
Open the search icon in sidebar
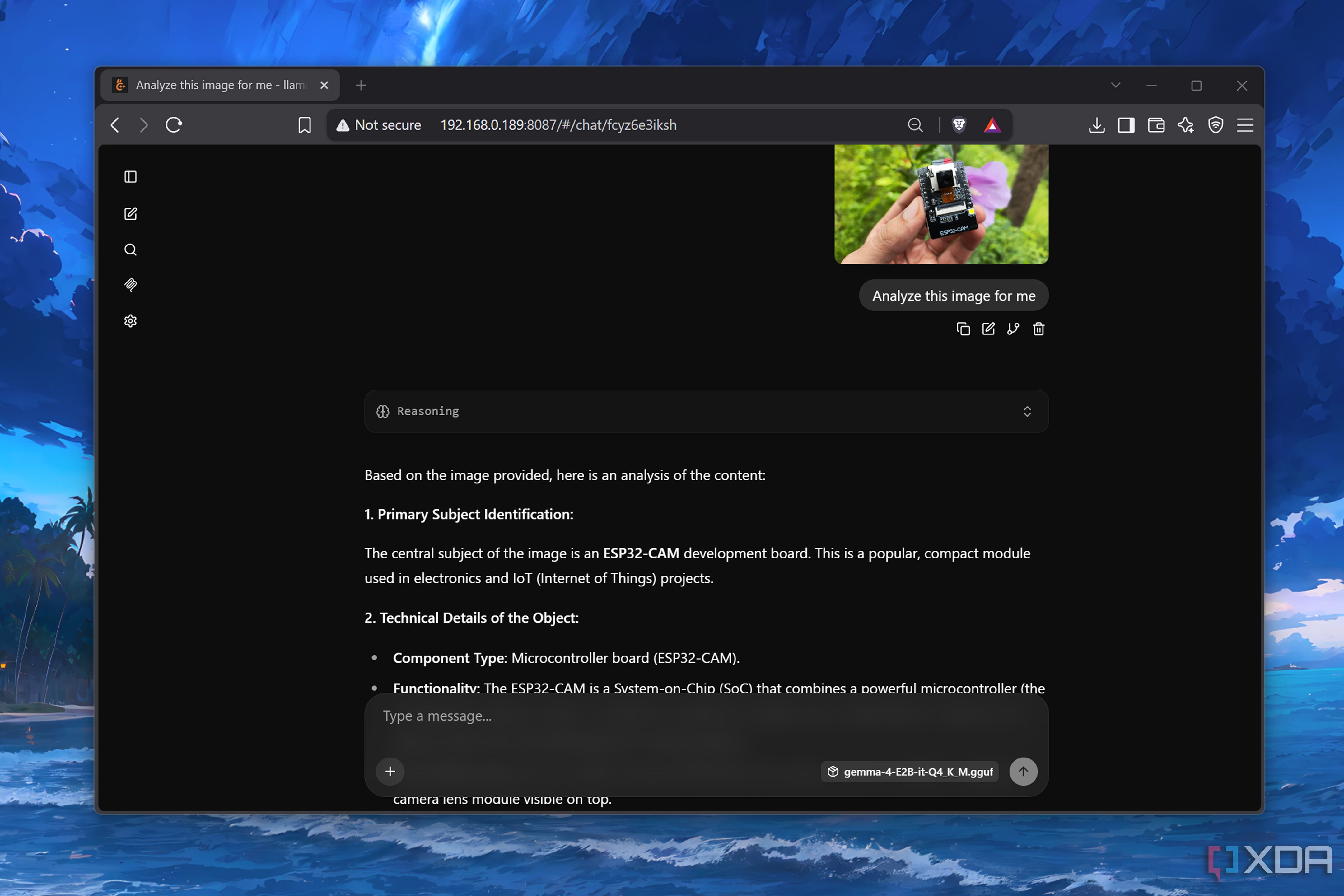click(130, 250)
